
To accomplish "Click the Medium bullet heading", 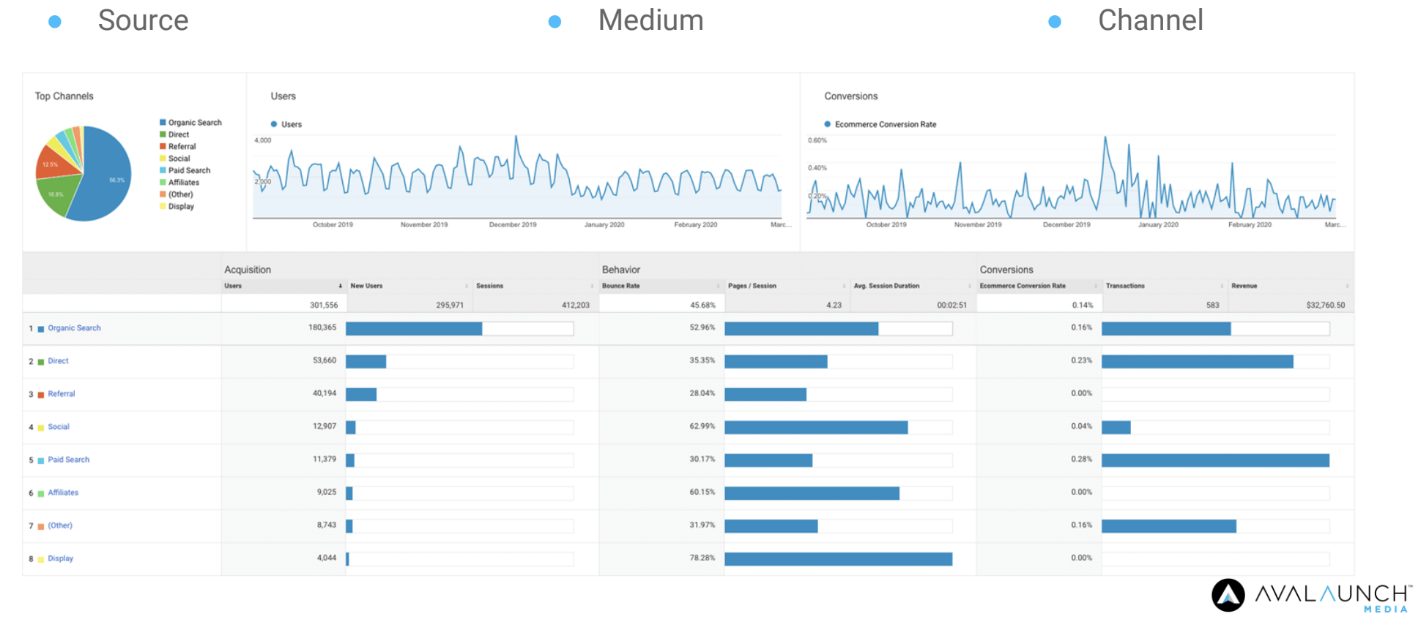I will [x=651, y=20].
